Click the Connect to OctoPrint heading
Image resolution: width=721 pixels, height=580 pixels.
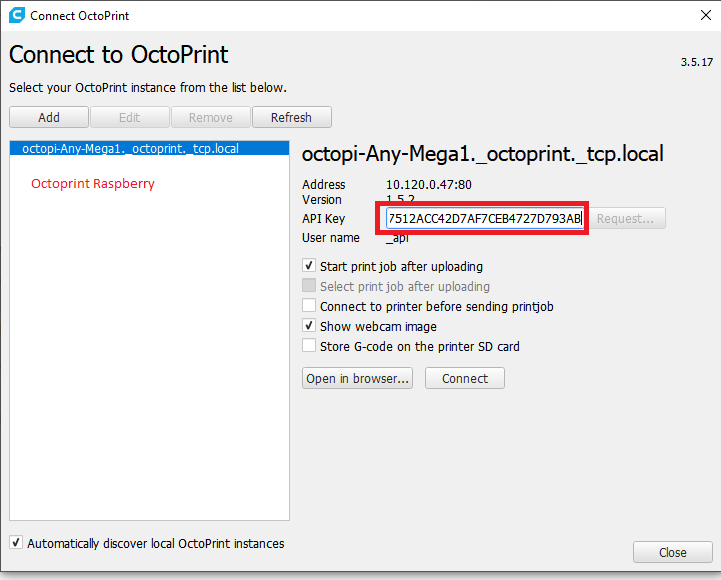(x=119, y=55)
